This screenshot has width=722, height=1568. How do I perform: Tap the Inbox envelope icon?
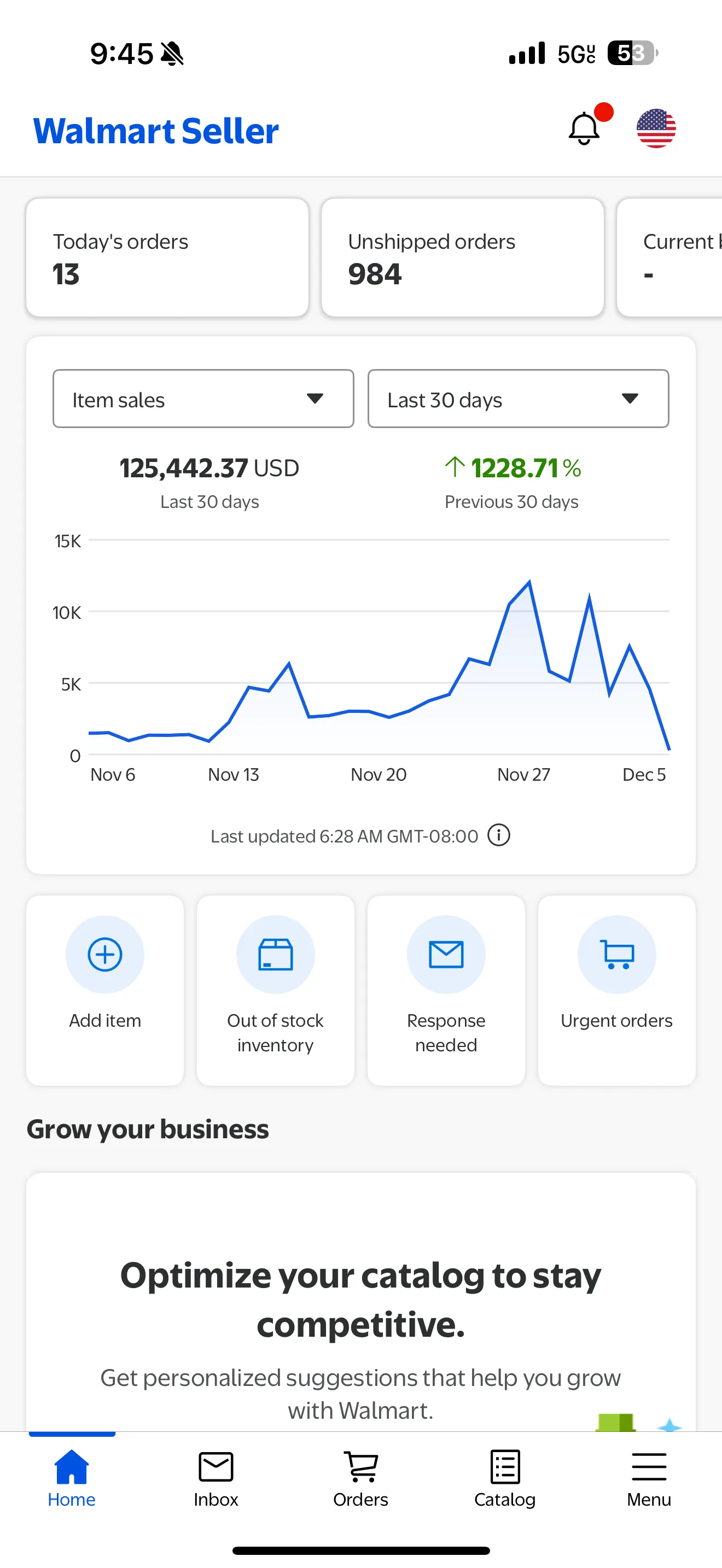(x=216, y=1467)
